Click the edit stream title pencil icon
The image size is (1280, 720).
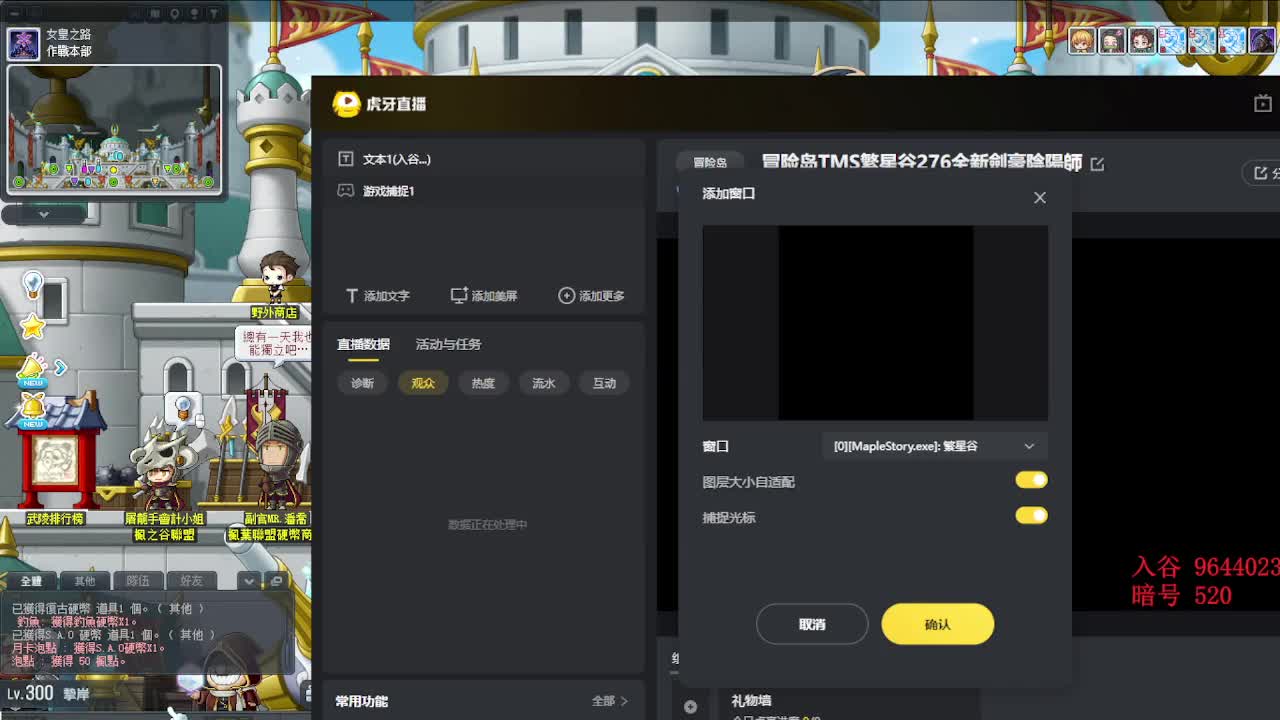tap(1097, 164)
